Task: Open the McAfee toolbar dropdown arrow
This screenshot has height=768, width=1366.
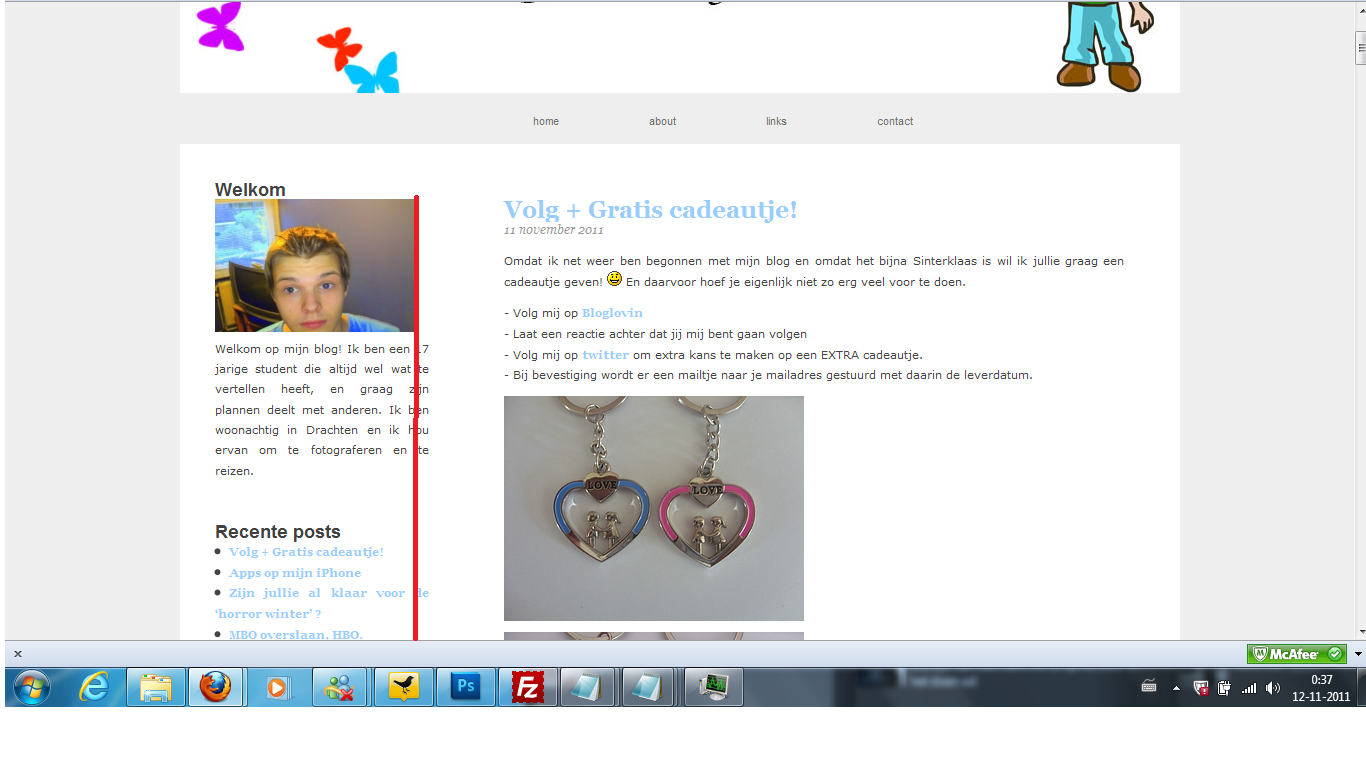Action: pos(1357,654)
